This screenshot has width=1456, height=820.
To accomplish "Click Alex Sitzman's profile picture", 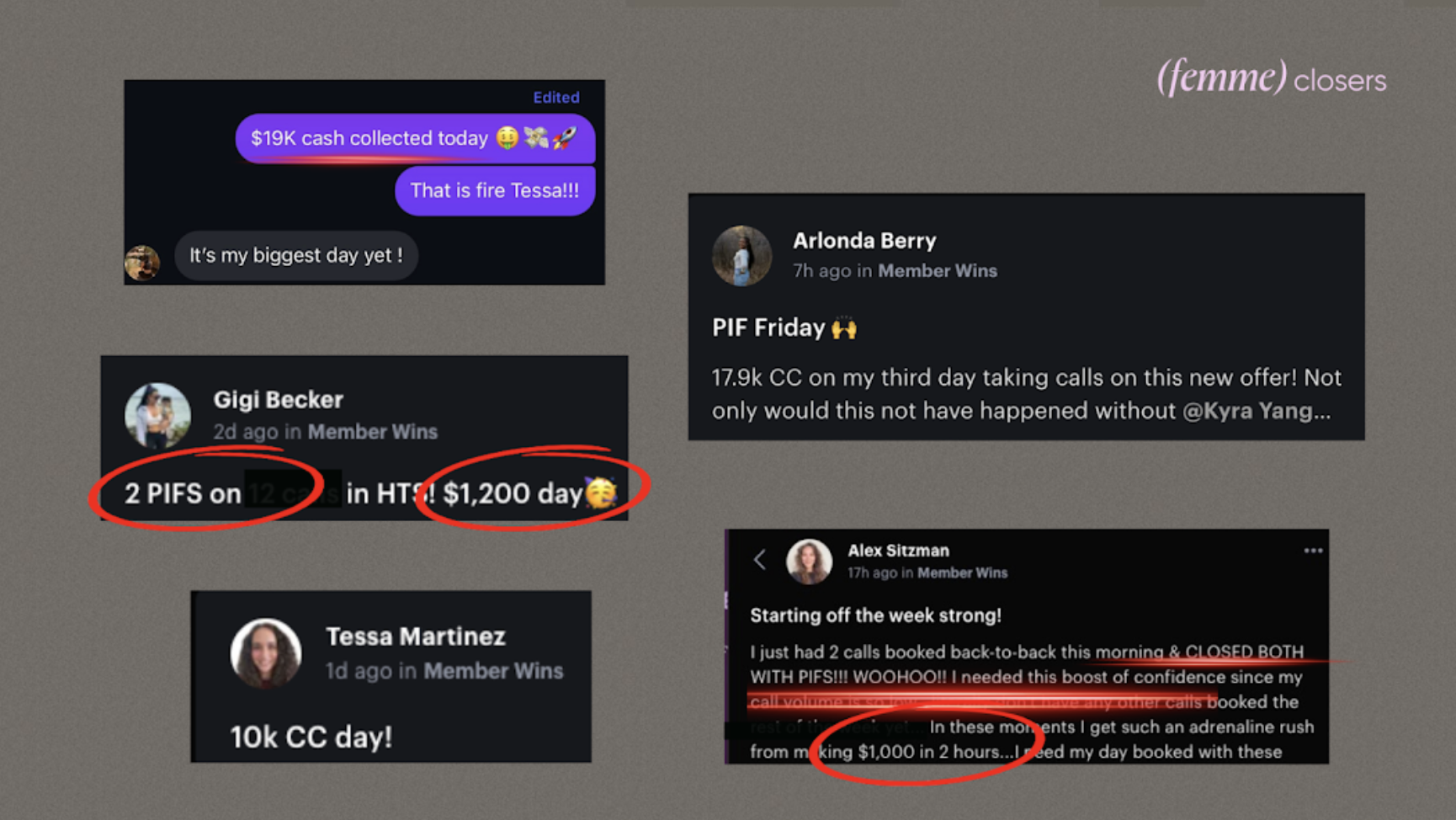I will [809, 562].
